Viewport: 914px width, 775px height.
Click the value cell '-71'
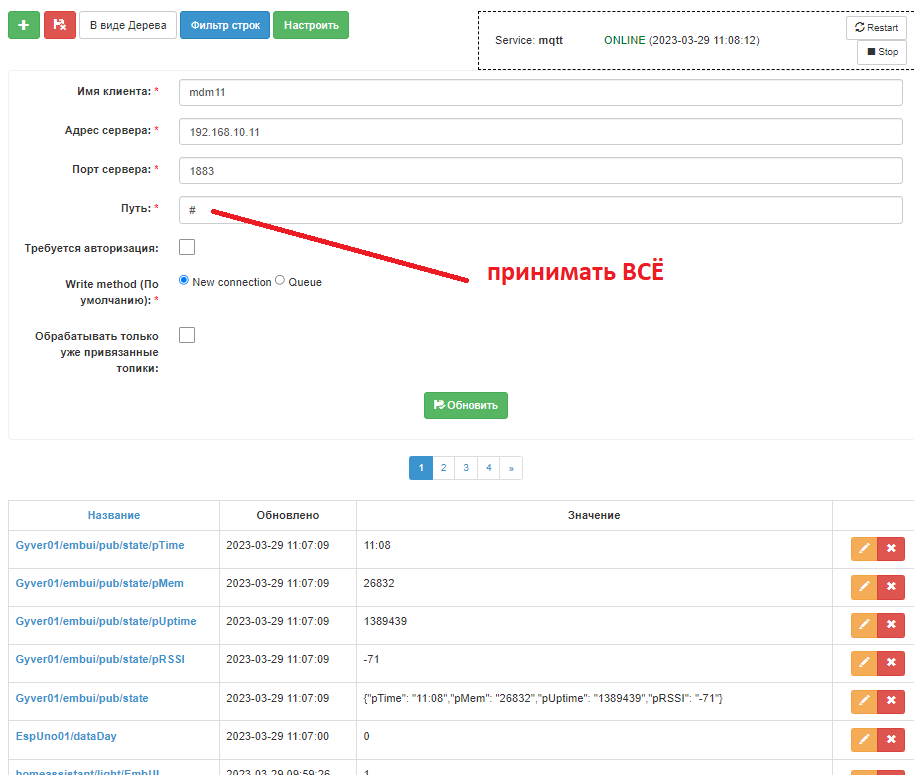[371, 659]
